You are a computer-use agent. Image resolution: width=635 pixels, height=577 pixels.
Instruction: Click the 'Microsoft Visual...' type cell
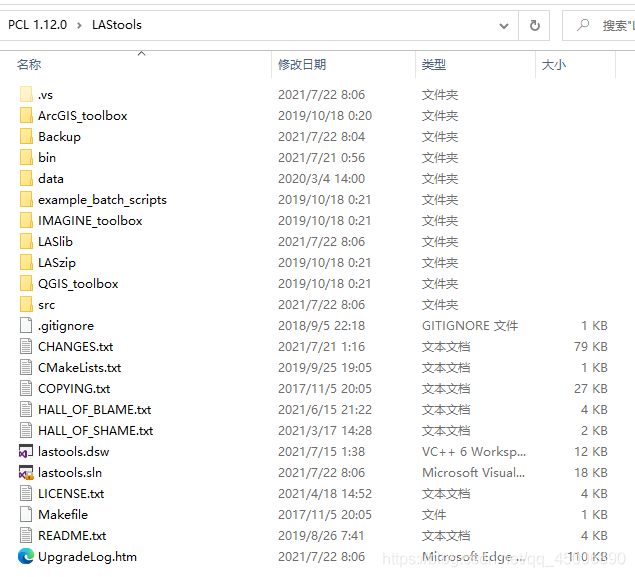(x=473, y=473)
